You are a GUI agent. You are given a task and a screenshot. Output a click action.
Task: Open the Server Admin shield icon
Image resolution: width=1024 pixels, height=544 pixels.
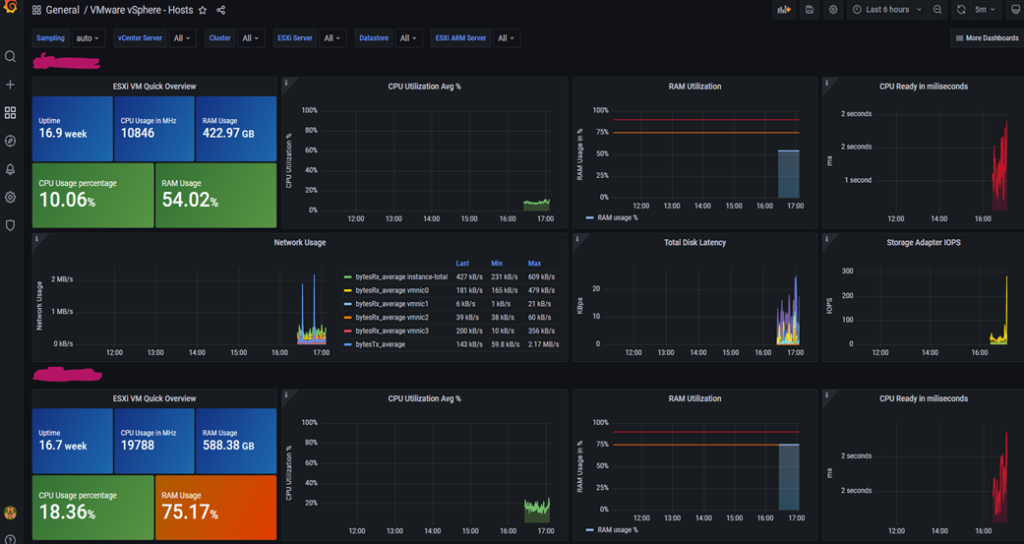click(10, 225)
